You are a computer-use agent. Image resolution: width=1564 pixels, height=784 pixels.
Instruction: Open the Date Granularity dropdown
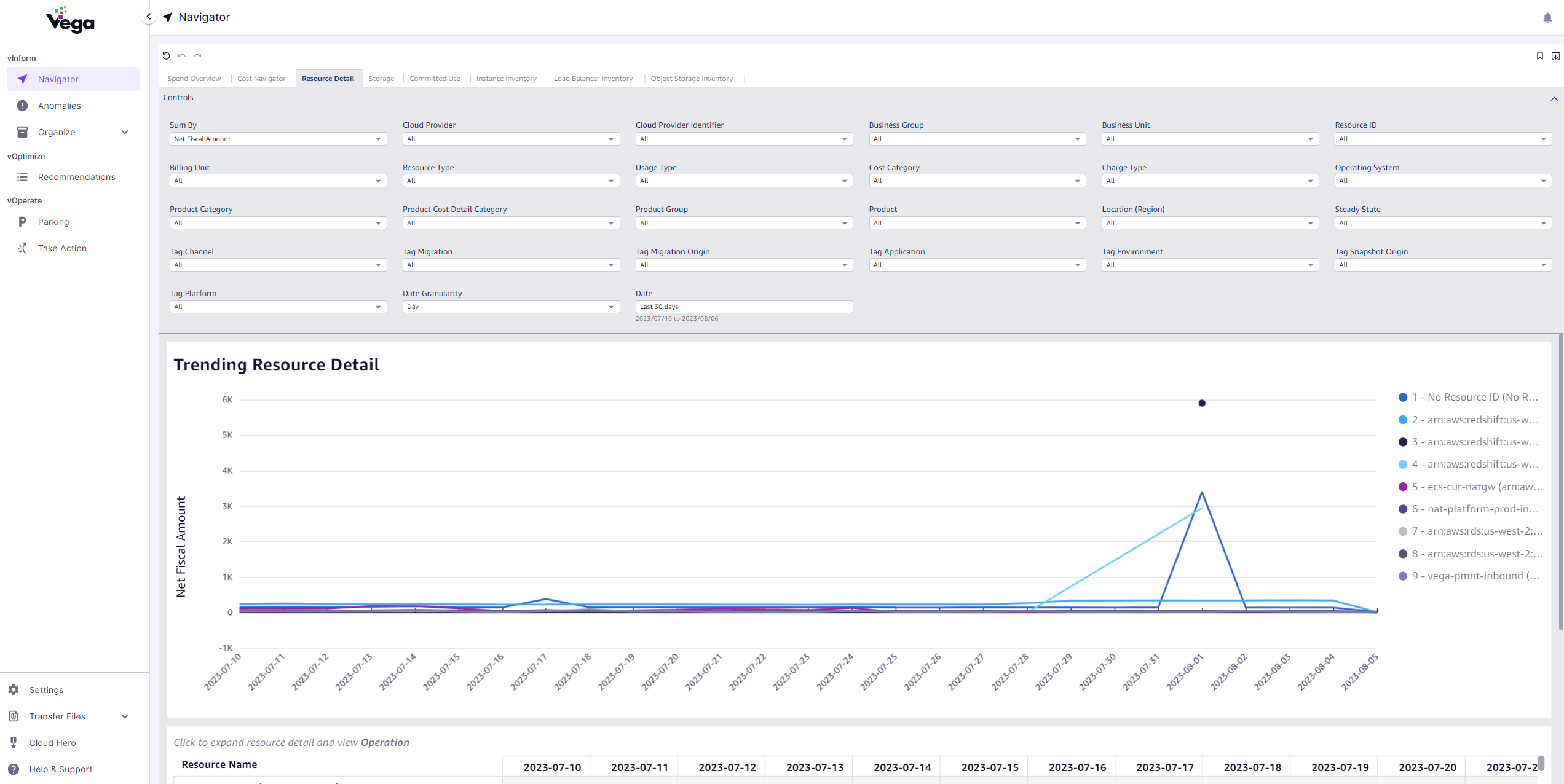click(x=511, y=307)
